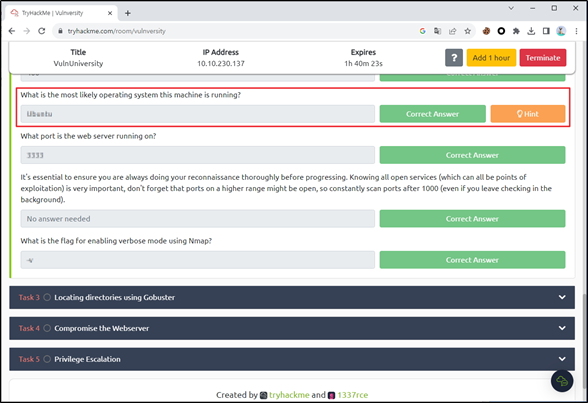This screenshot has height=403, width=588.
Task: Toggle the Task 4 completion circle
Action: (47, 328)
